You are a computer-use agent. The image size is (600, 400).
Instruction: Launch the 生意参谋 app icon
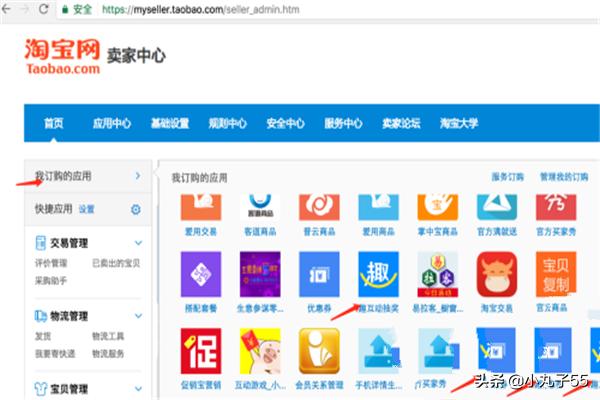tap(260, 274)
